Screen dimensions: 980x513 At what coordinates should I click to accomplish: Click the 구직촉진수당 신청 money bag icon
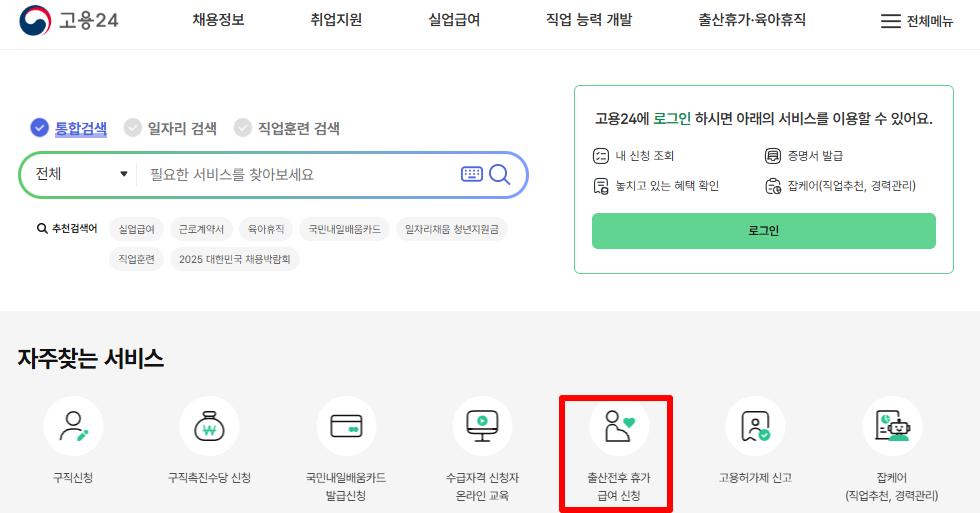click(209, 426)
